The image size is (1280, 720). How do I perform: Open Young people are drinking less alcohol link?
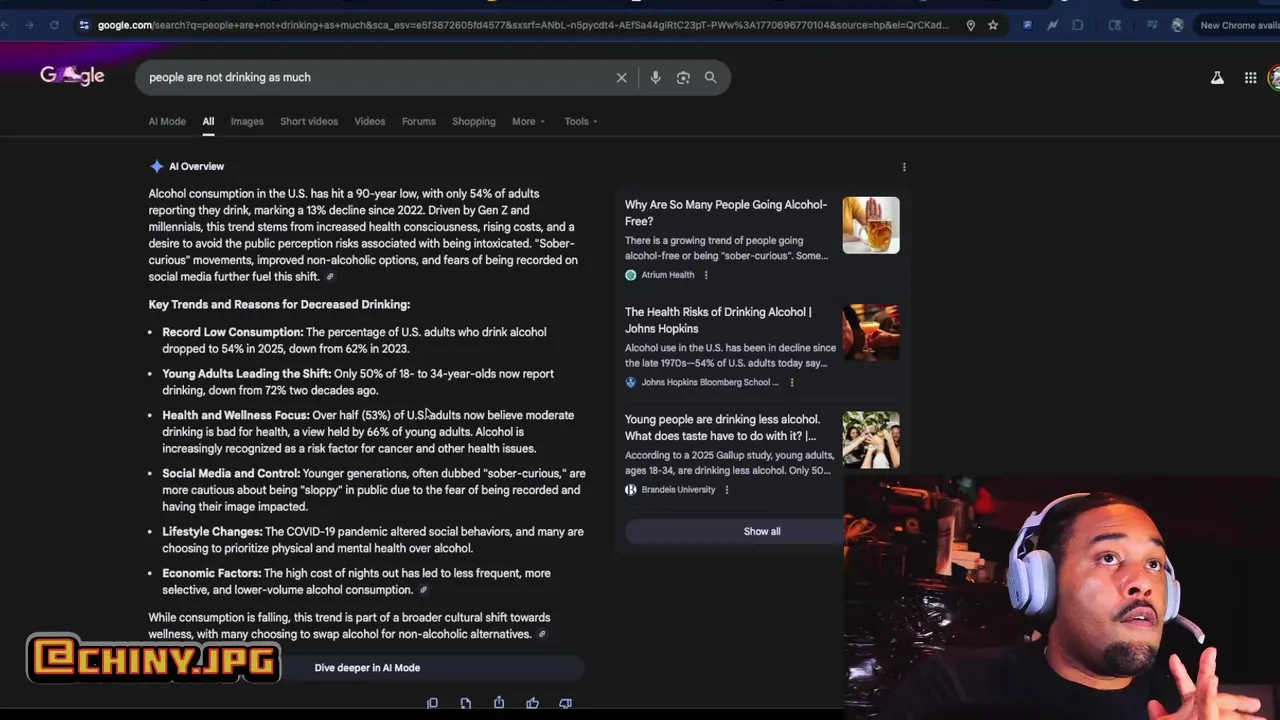click(x=722, y=427)
